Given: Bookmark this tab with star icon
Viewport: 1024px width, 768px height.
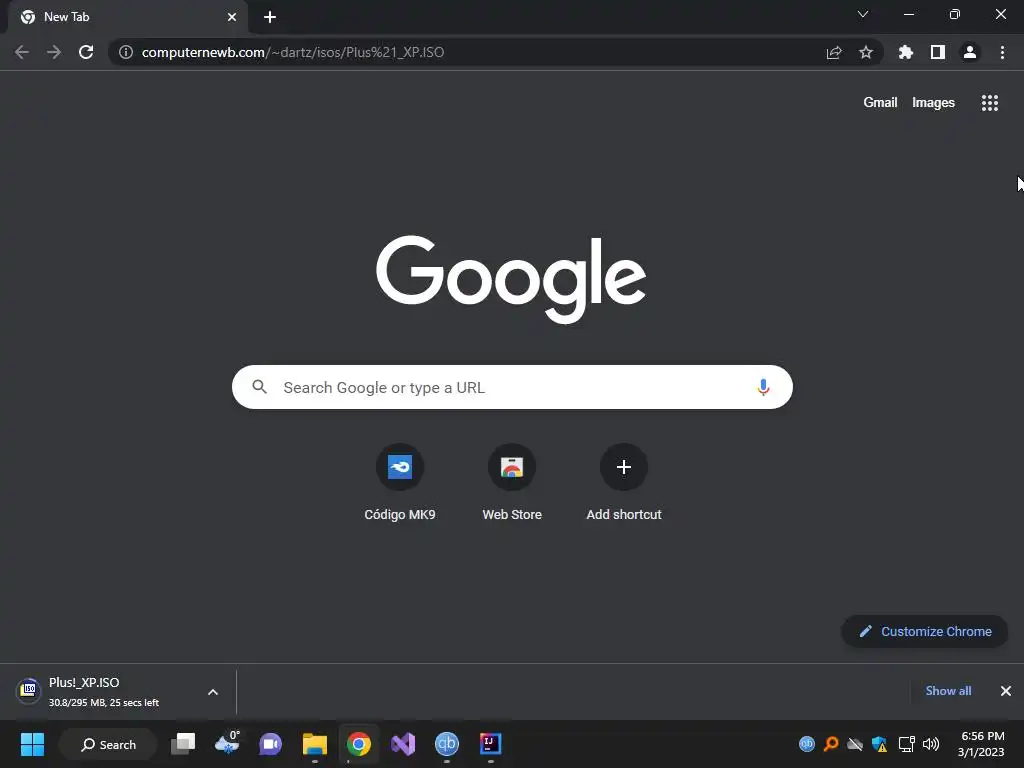Looking at the screenshot, I should [866, 52].
